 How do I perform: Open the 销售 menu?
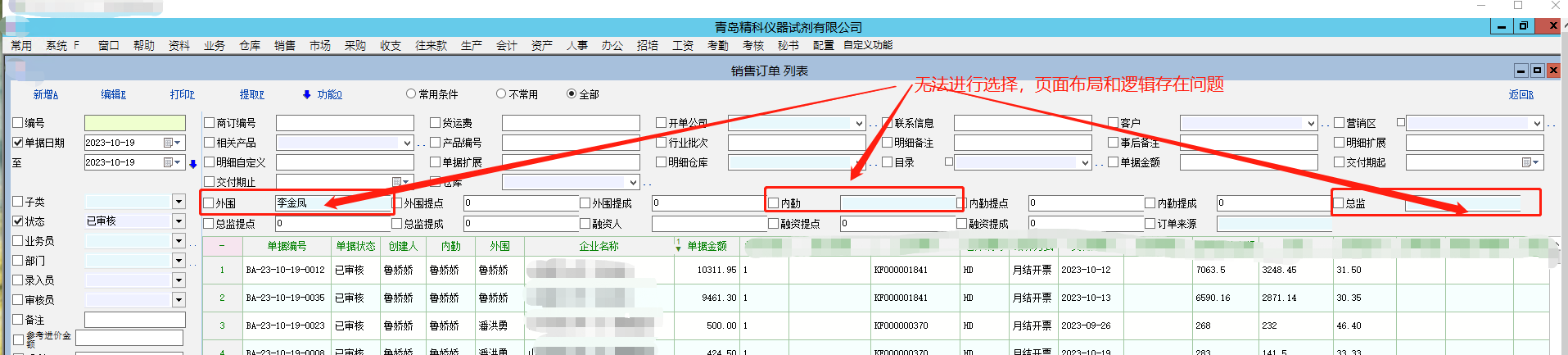[284, 46]
